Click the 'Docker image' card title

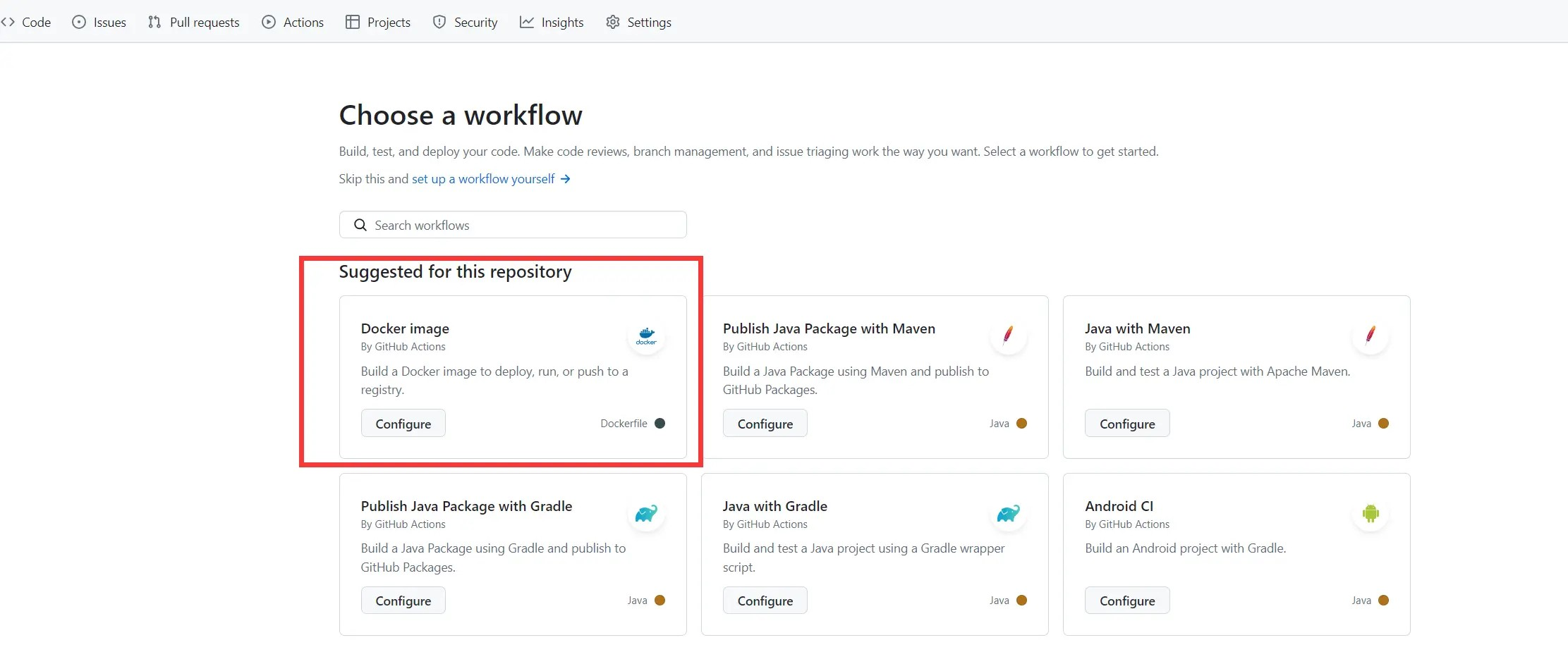(x=405, y=328)
